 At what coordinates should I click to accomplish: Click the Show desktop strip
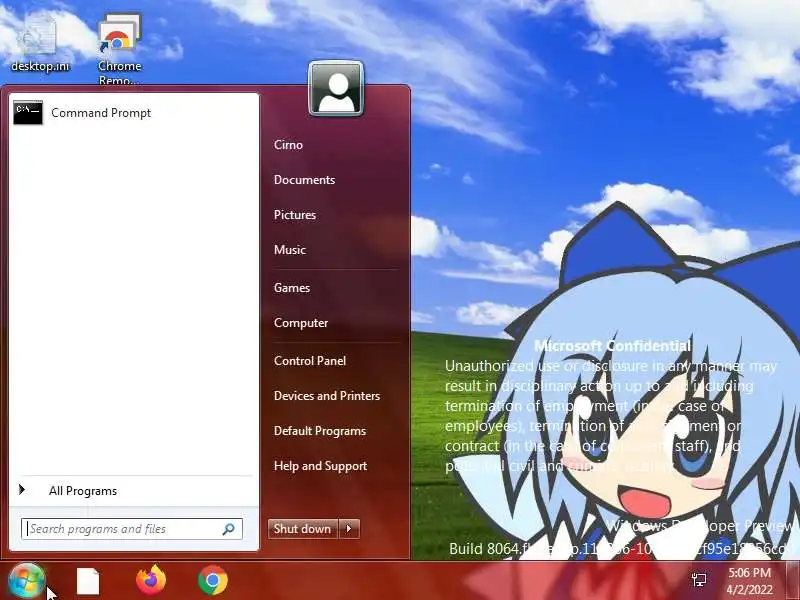793,581
